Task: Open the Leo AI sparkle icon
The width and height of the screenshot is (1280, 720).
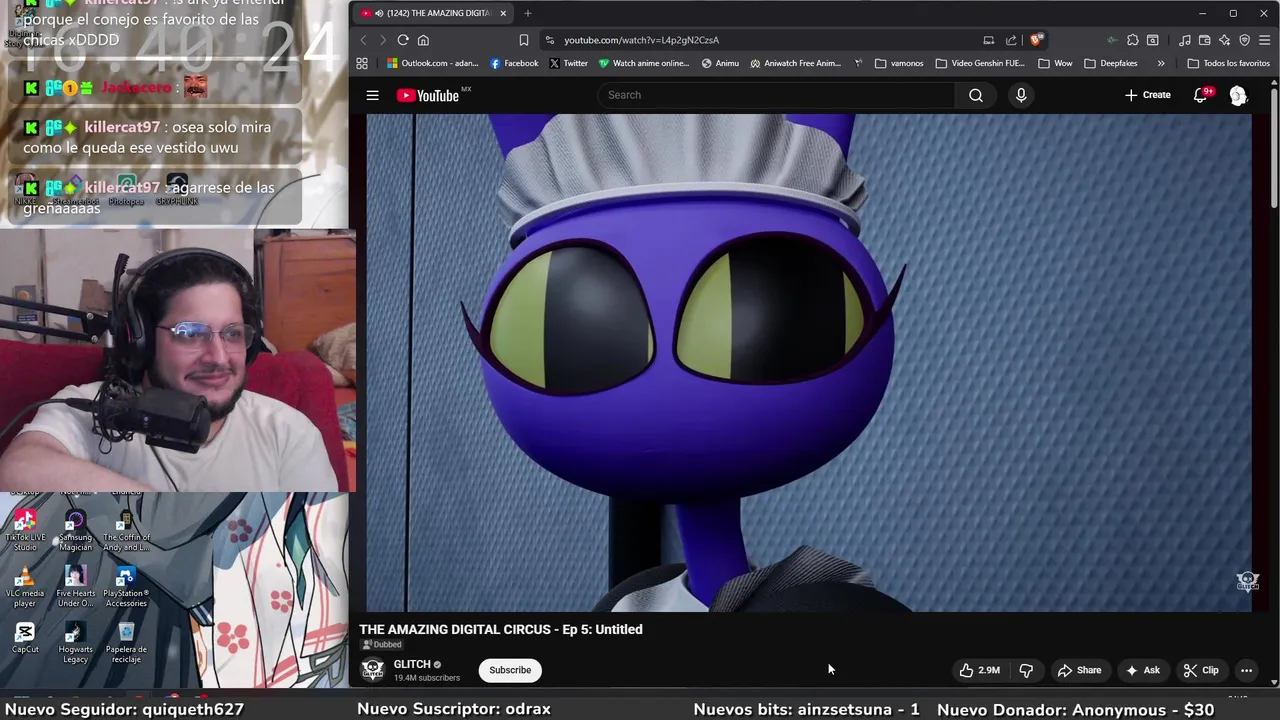Action: tap(1225, 40)
